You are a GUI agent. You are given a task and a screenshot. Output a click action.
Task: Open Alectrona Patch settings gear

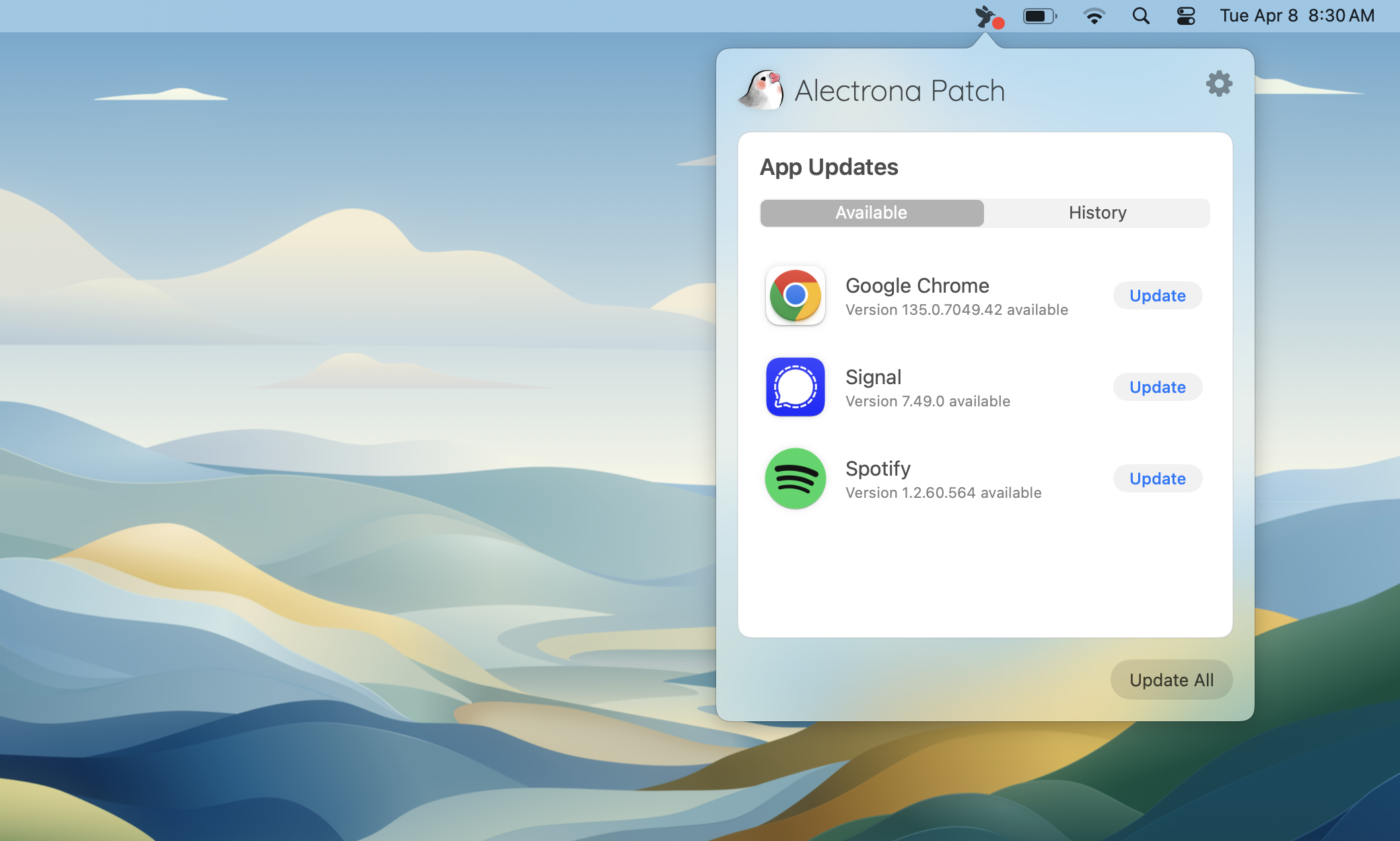1219,83
